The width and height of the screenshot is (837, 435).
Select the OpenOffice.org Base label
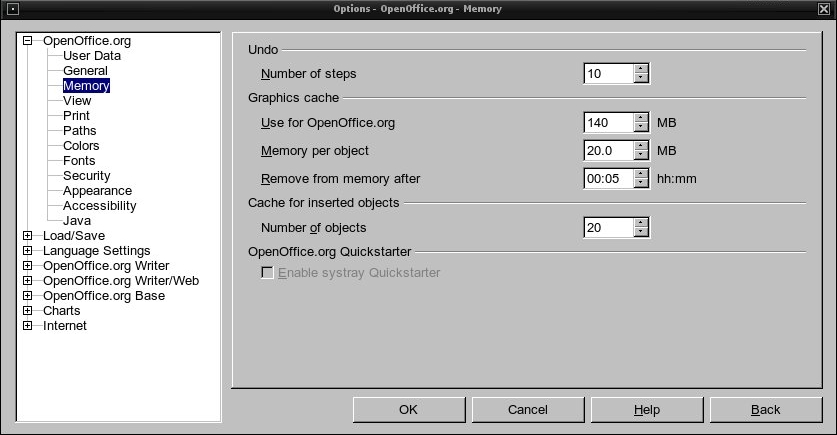pyautogui.click(x=104, y=295)
